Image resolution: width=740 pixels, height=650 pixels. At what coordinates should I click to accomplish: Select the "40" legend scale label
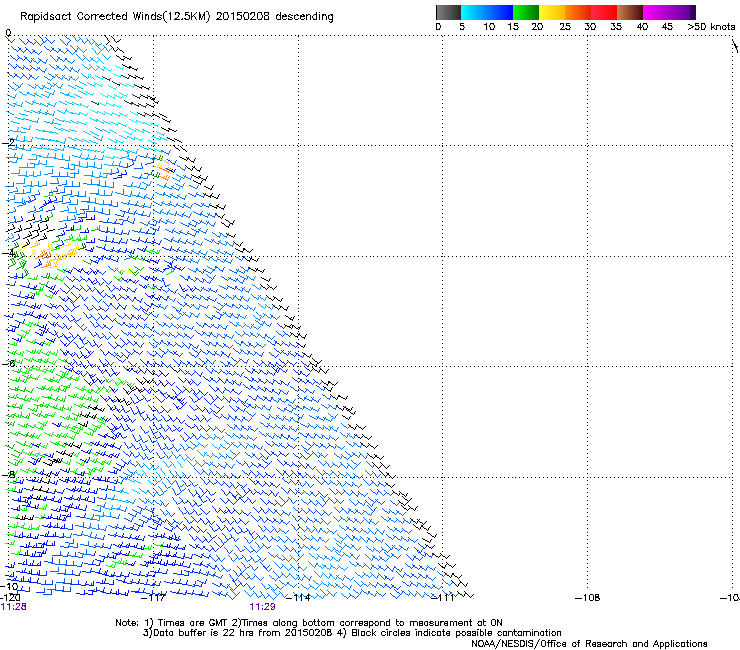(x=642, y=27)
